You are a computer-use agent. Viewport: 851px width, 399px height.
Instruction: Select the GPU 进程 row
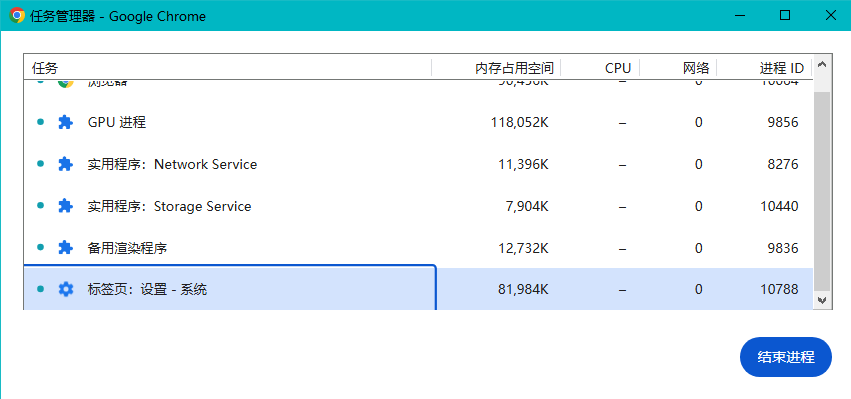click(x=418, y=122)
